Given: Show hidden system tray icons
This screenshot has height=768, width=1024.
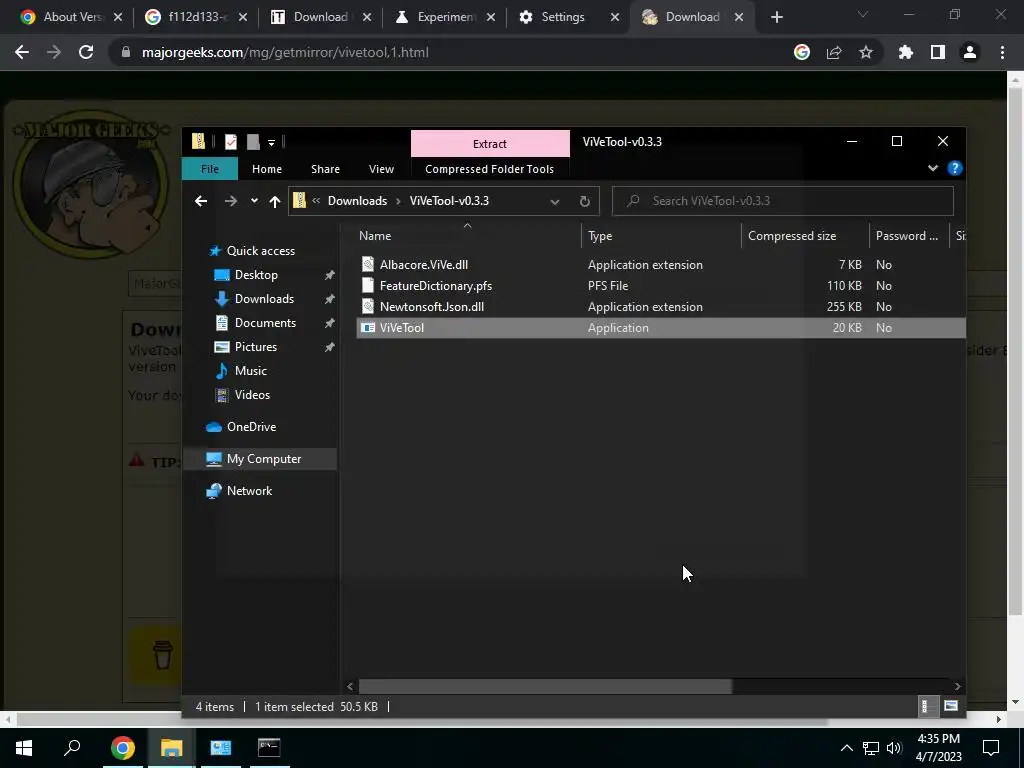Looking at the screenshot, I should [846, 748].
